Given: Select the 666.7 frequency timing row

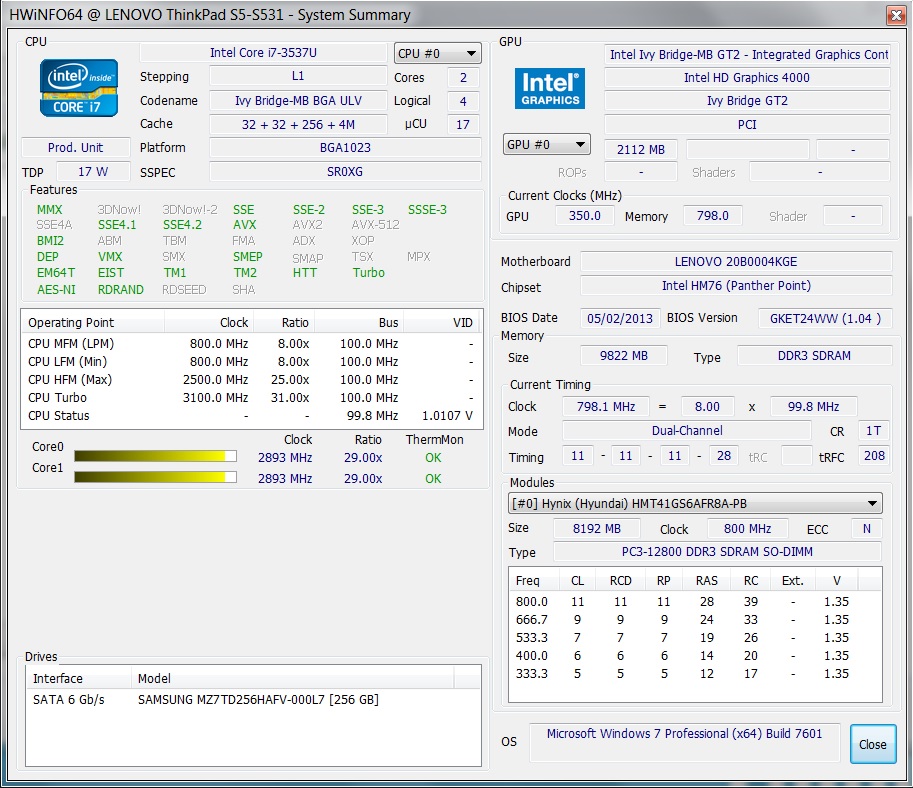Looking at the screenshot, I should click(695, 620).
